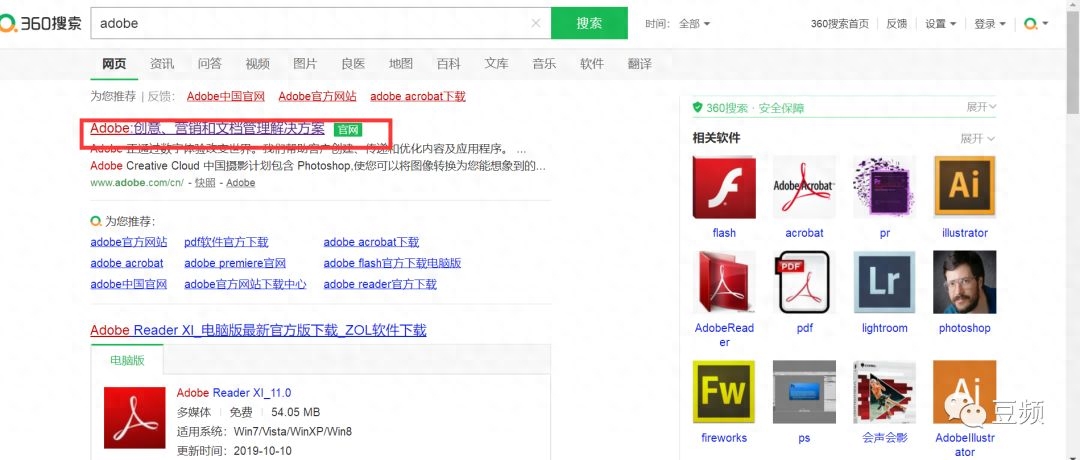Click the www.adobe.com/cn/ URL text
Image resolution: width=1080 pixels, height=460 pixels.
pos(136,182)
